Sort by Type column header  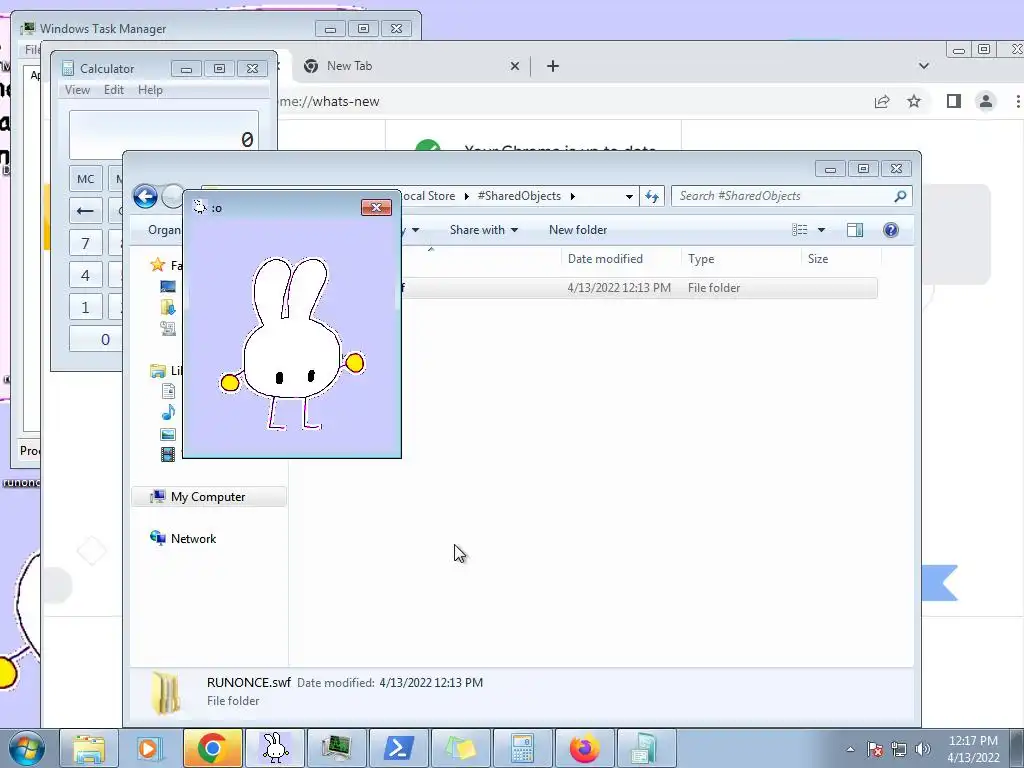click(741, 259)
